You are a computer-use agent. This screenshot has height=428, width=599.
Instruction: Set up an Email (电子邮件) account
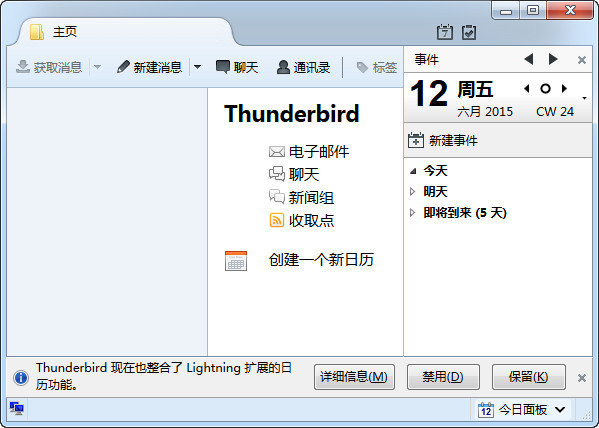(x=309, y=152)
